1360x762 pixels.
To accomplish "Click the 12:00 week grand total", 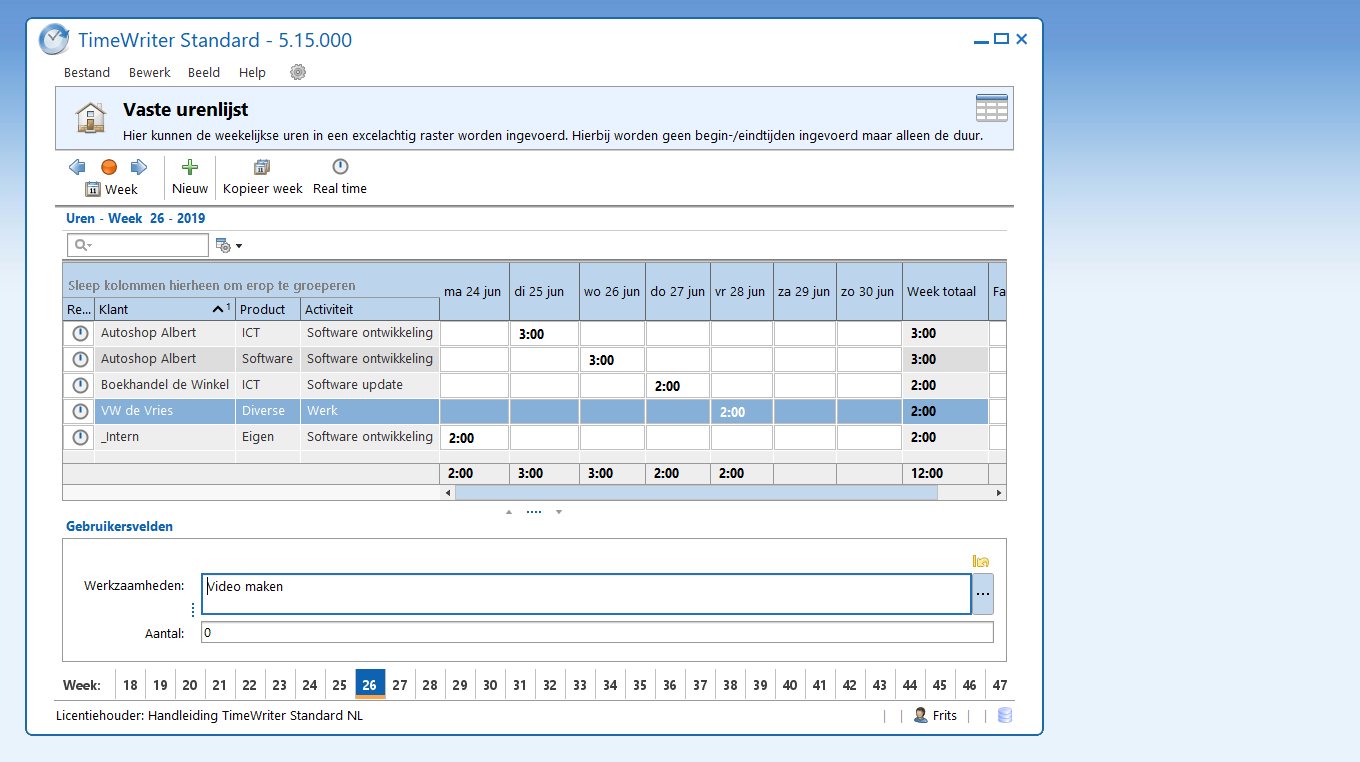I will [x=945, y=473].
